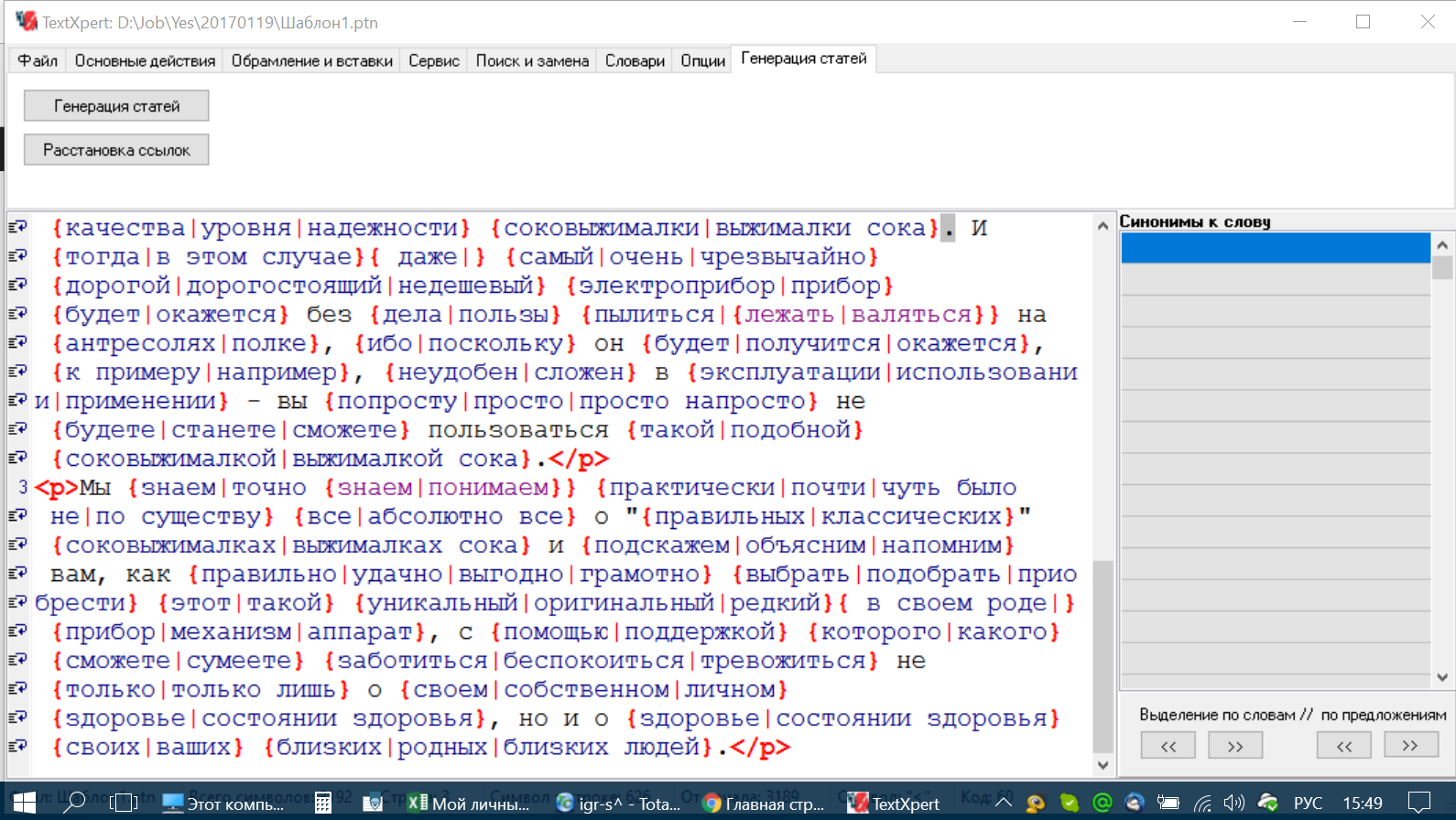Open Windows Start menu
Screen dimensions: 1456x820
click(x=24, y=803)
